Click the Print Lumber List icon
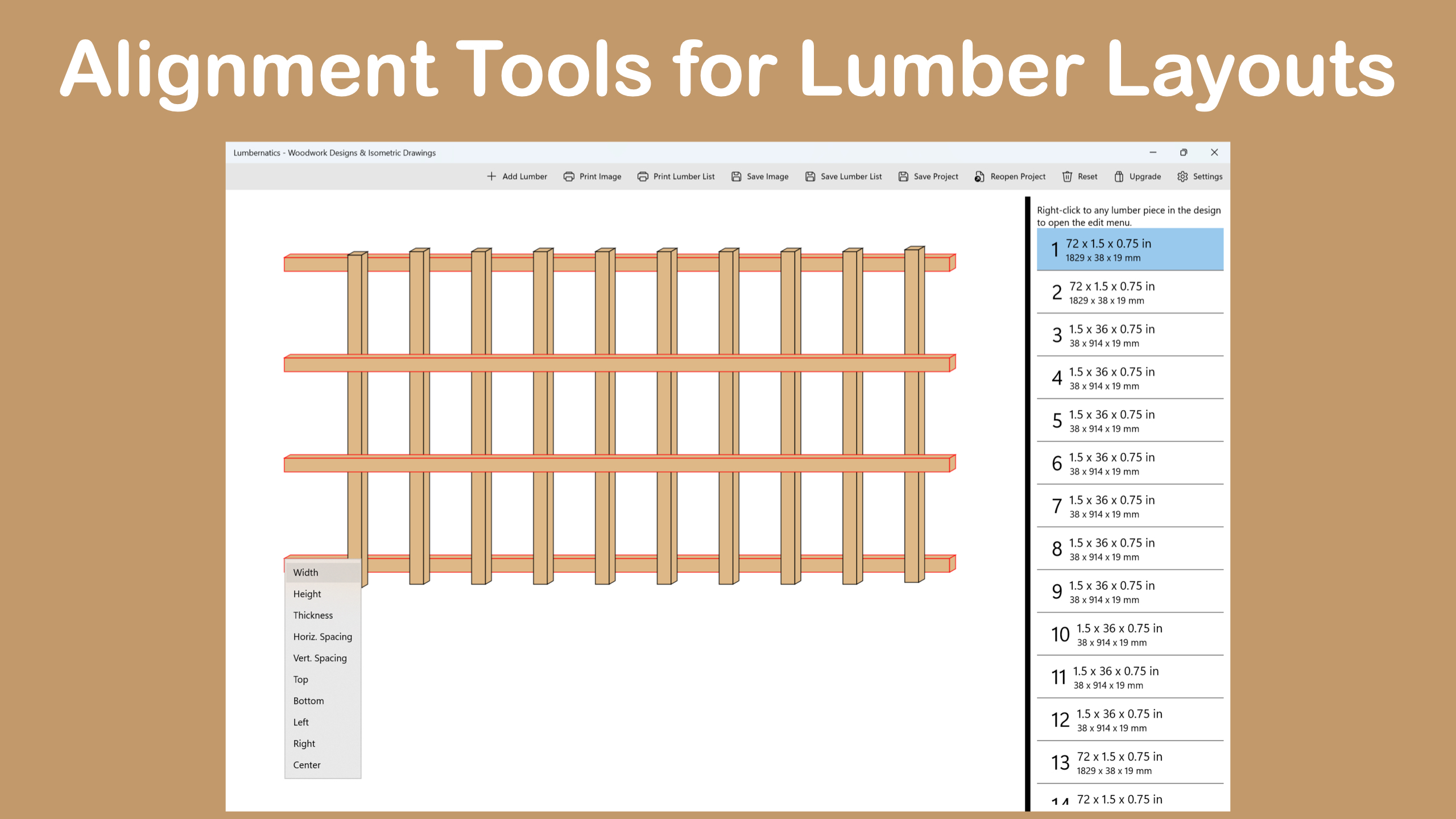The width and height of the screenshot is (1456, 819). coord(643,176)
